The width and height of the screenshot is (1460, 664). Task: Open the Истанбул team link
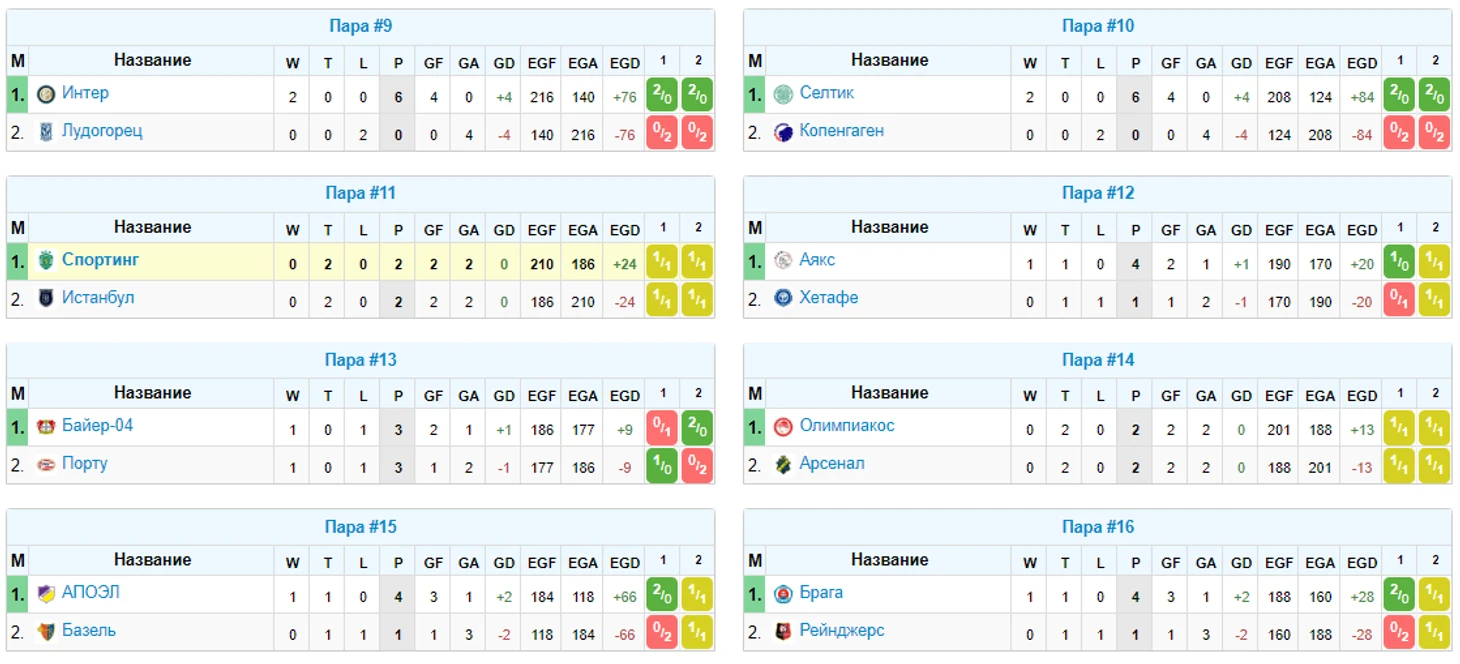coord(98,298)
